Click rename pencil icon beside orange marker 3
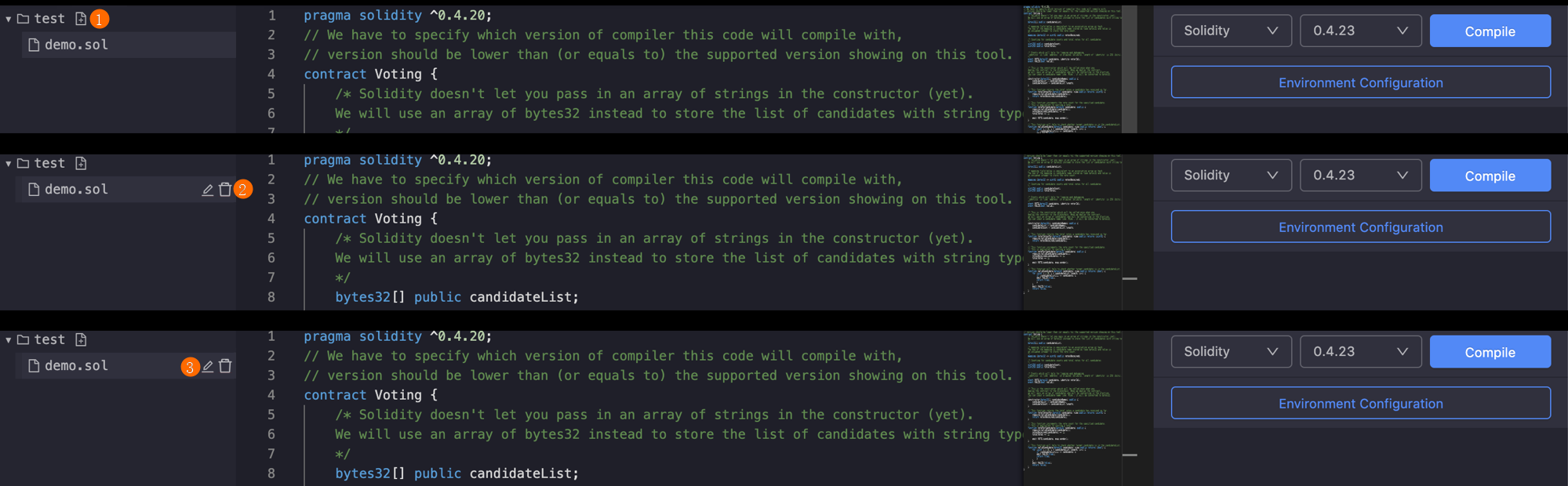 coord(208,366)
